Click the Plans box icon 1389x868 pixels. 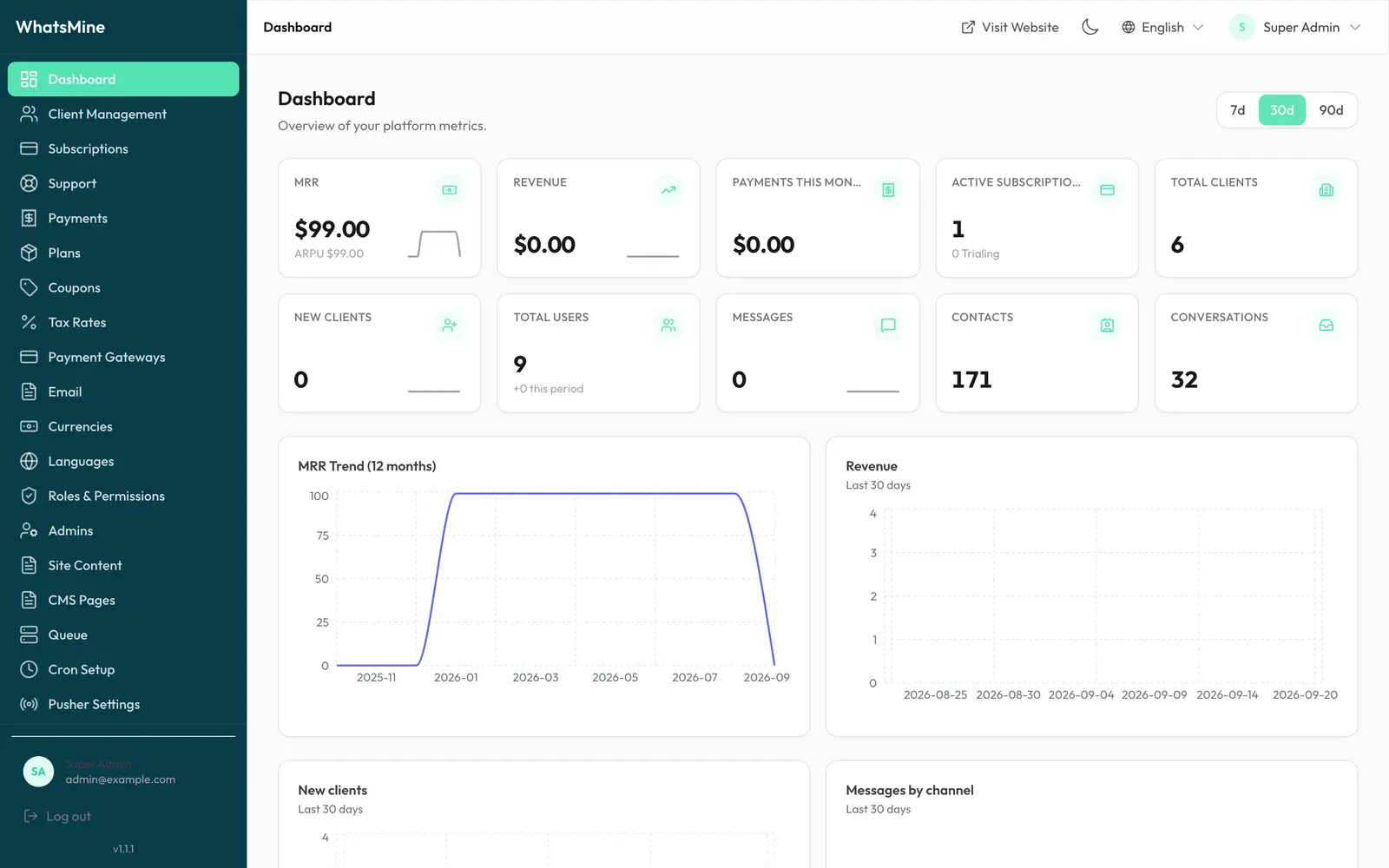click(29, 253)
